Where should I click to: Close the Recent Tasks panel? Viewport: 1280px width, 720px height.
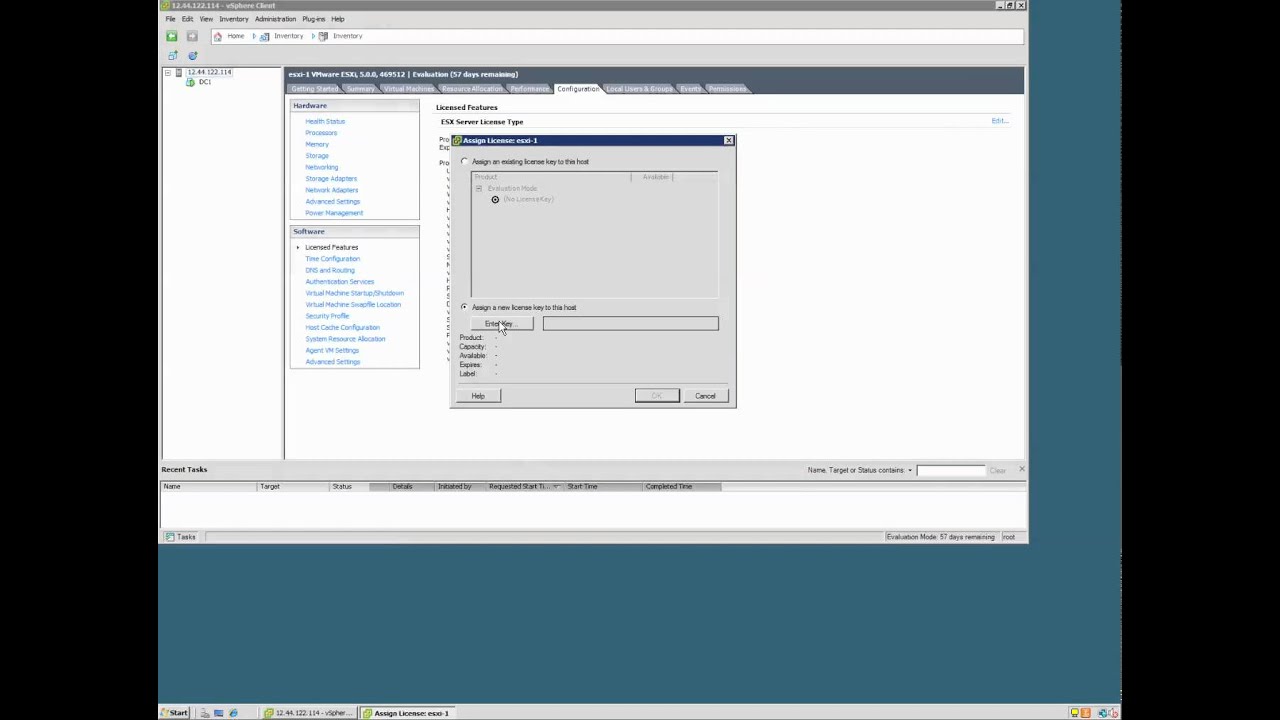(1021, 469)
